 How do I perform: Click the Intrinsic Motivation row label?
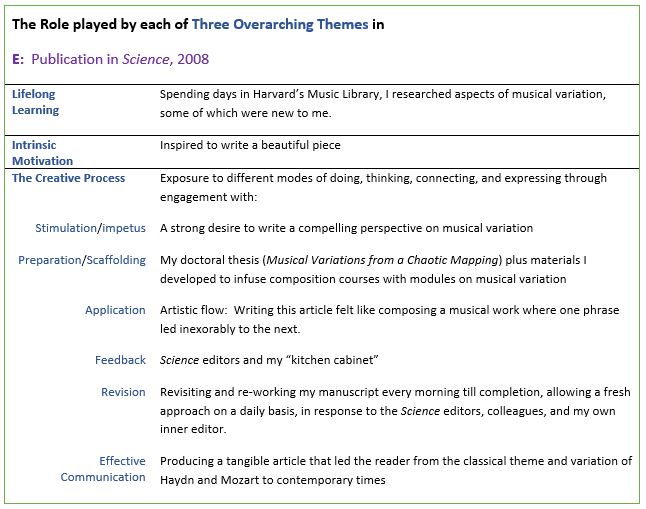click(42, 153)
